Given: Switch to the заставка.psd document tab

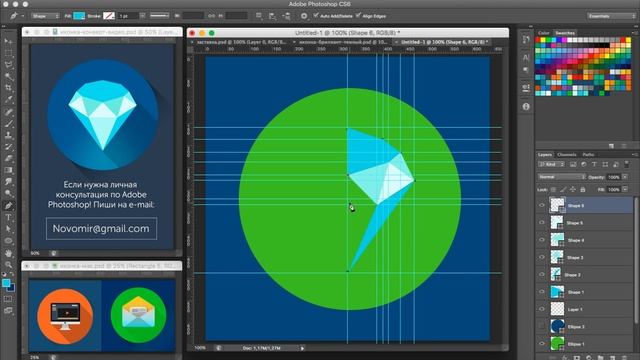Looking at the screenshot, I should (241, 42).
